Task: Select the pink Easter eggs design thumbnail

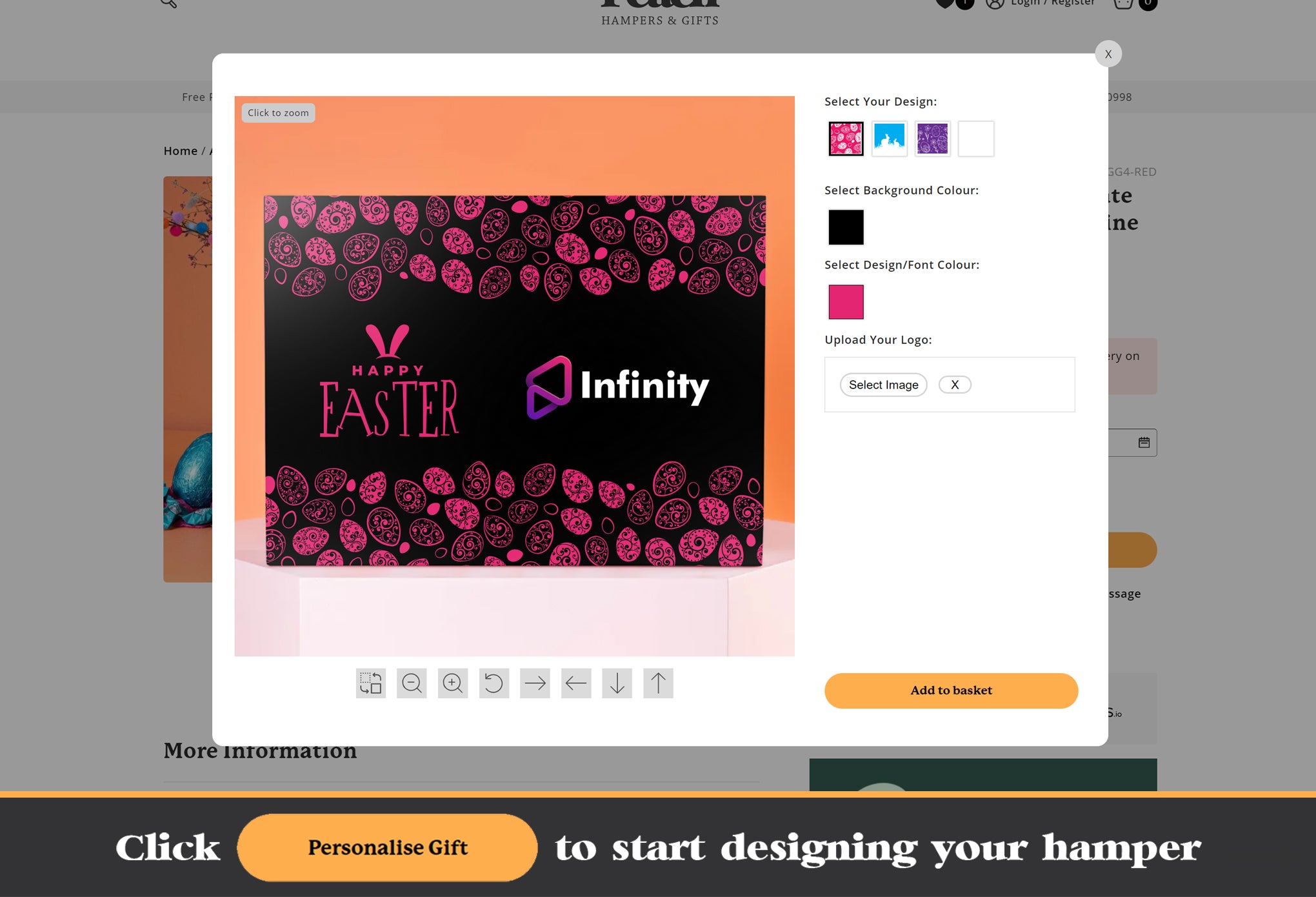Action: tap(846, 138)
